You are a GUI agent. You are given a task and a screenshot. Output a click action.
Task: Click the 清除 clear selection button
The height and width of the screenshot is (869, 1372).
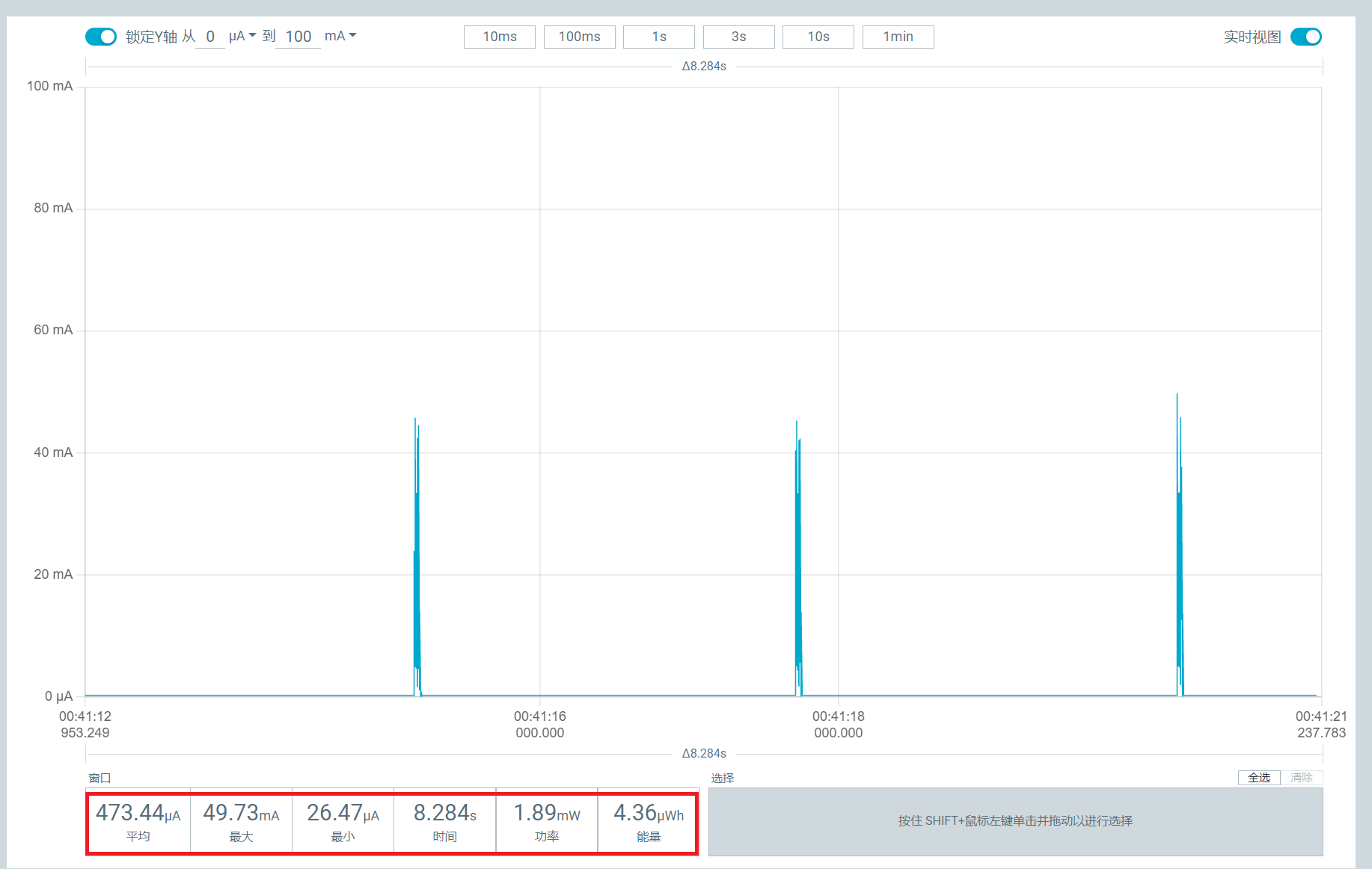[1302, 778]
